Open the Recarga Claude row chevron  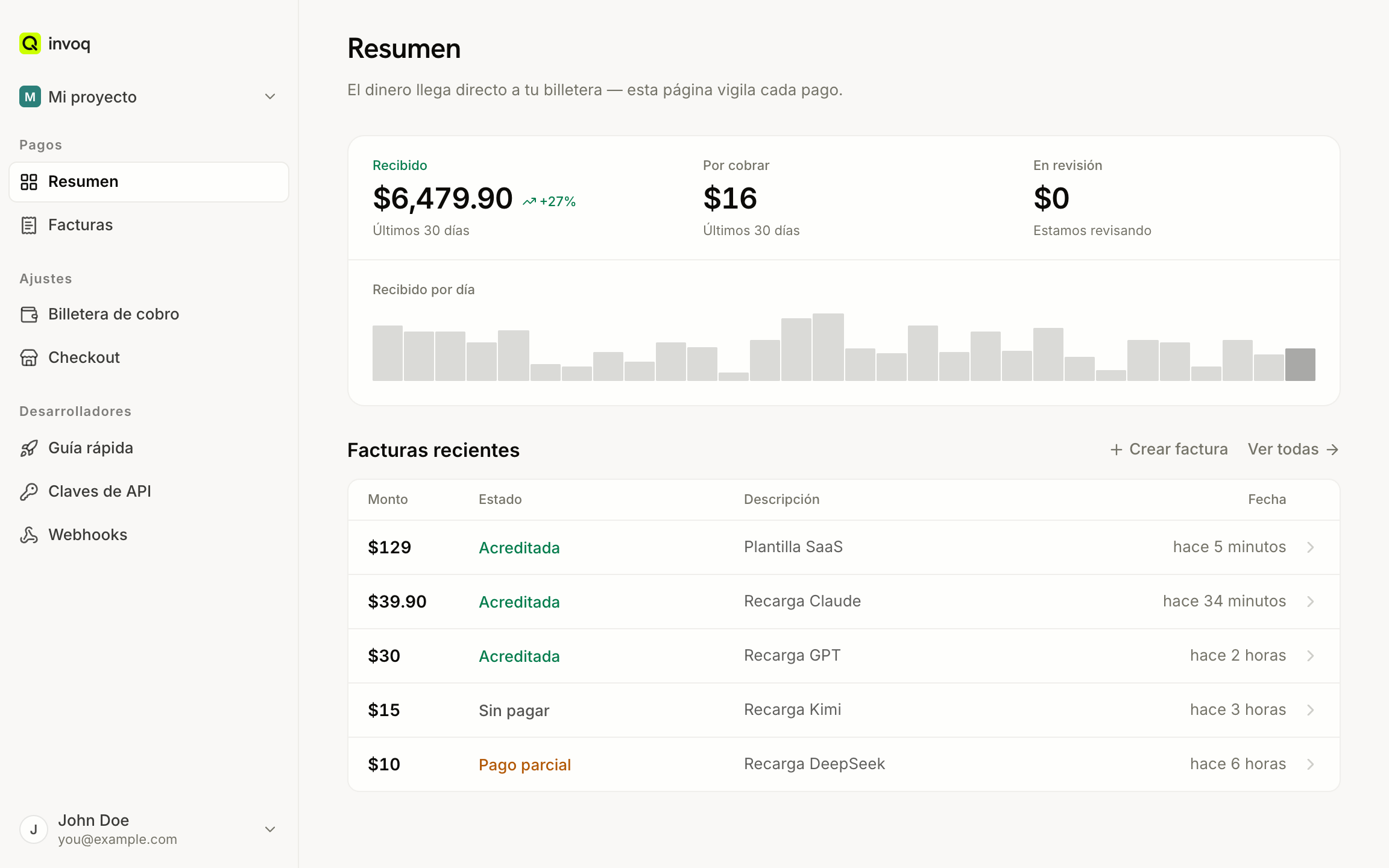[1311, 602]
